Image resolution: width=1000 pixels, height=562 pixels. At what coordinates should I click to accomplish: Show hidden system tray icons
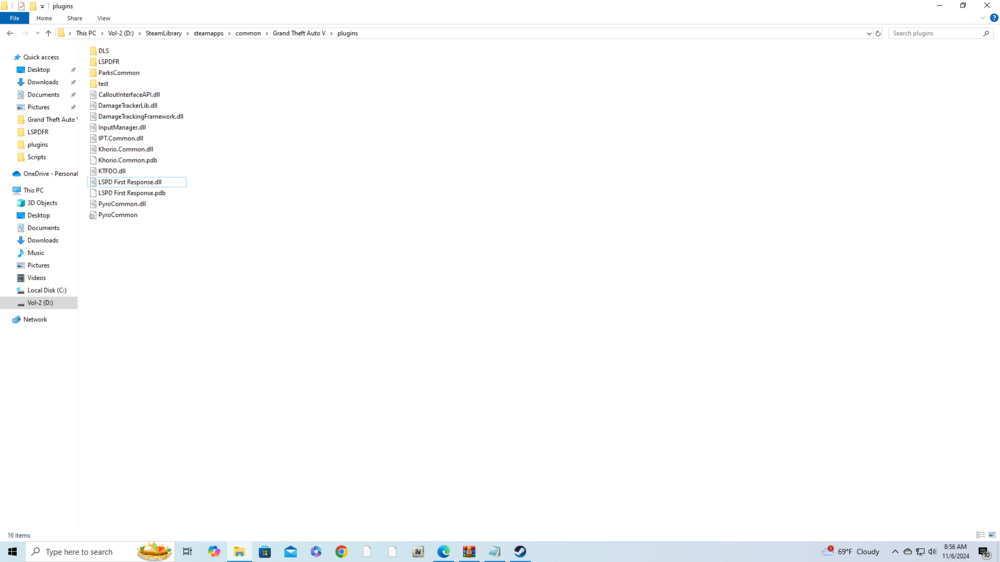point(895,552)
